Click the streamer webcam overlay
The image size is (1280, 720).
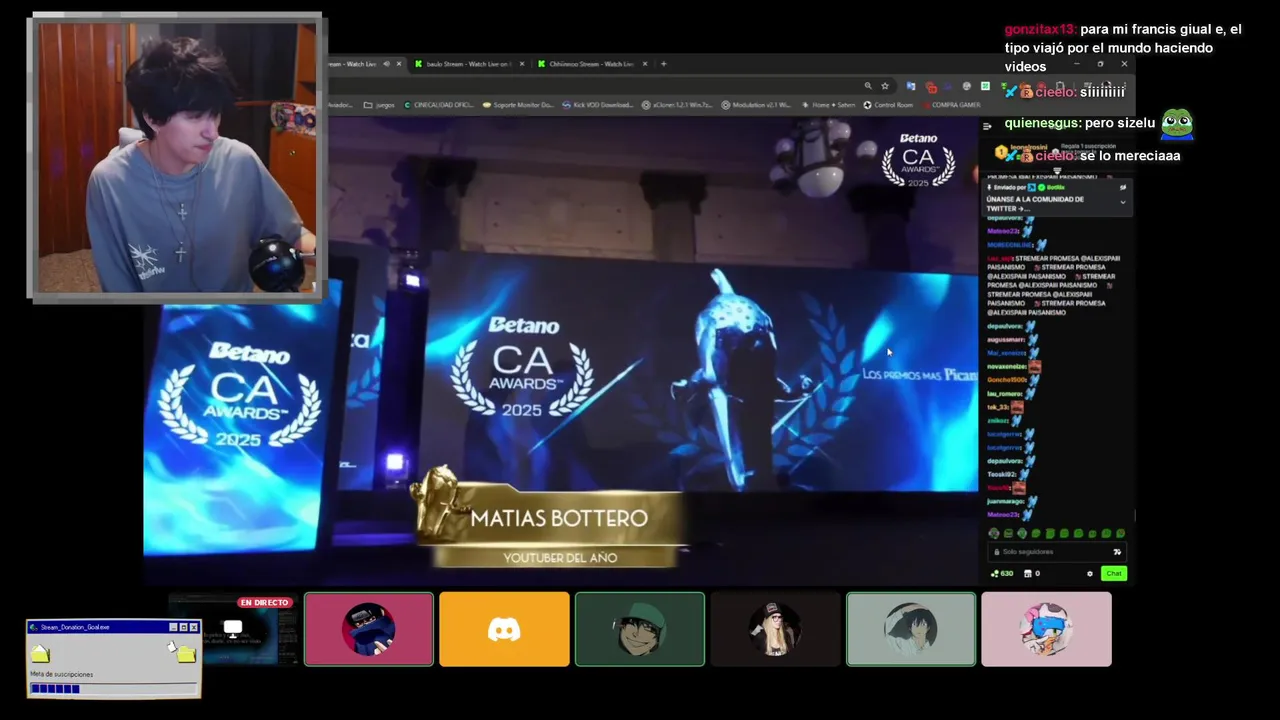tap(176, 157)
